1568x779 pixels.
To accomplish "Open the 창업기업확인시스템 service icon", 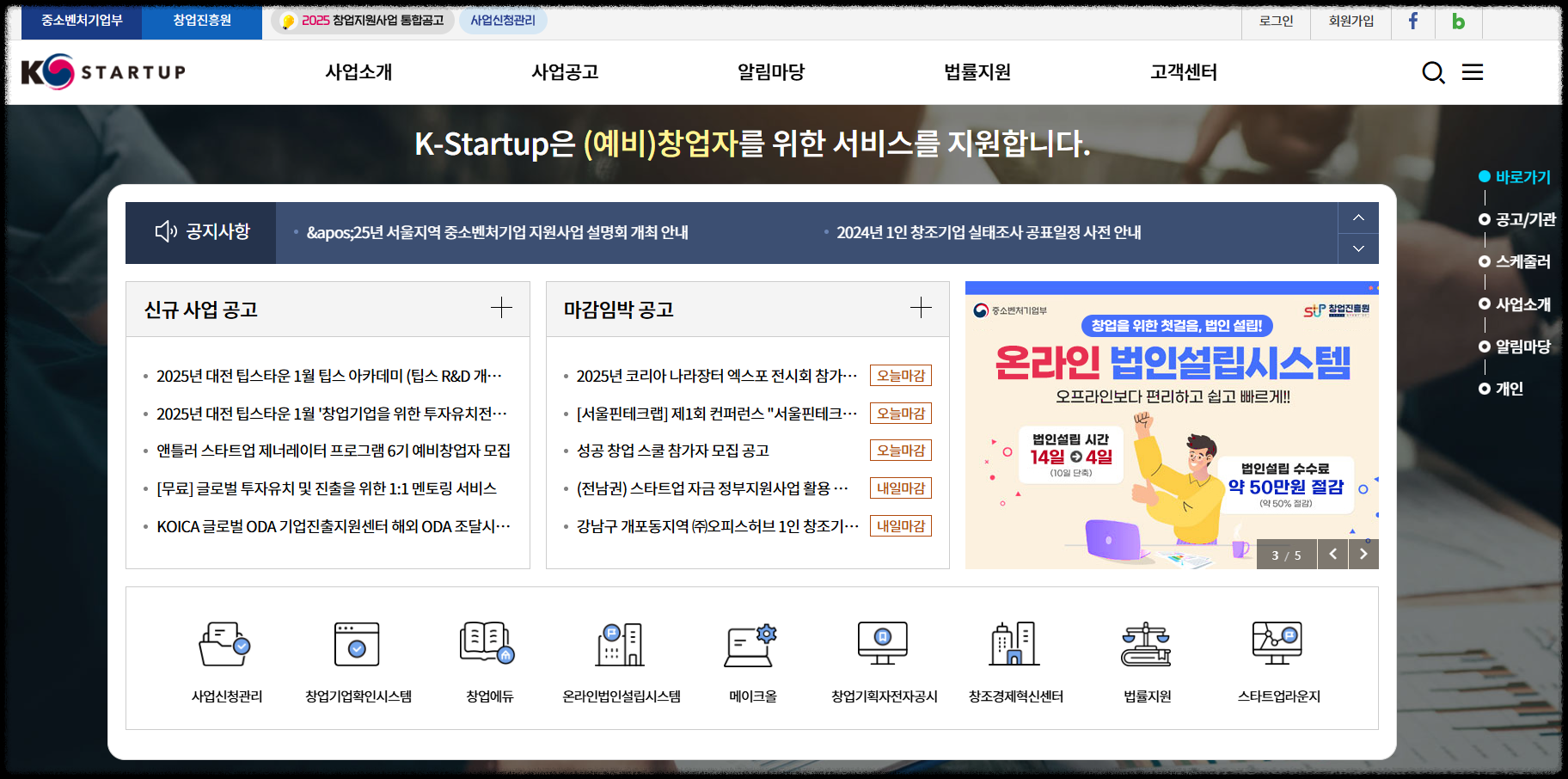I will 357,643.
